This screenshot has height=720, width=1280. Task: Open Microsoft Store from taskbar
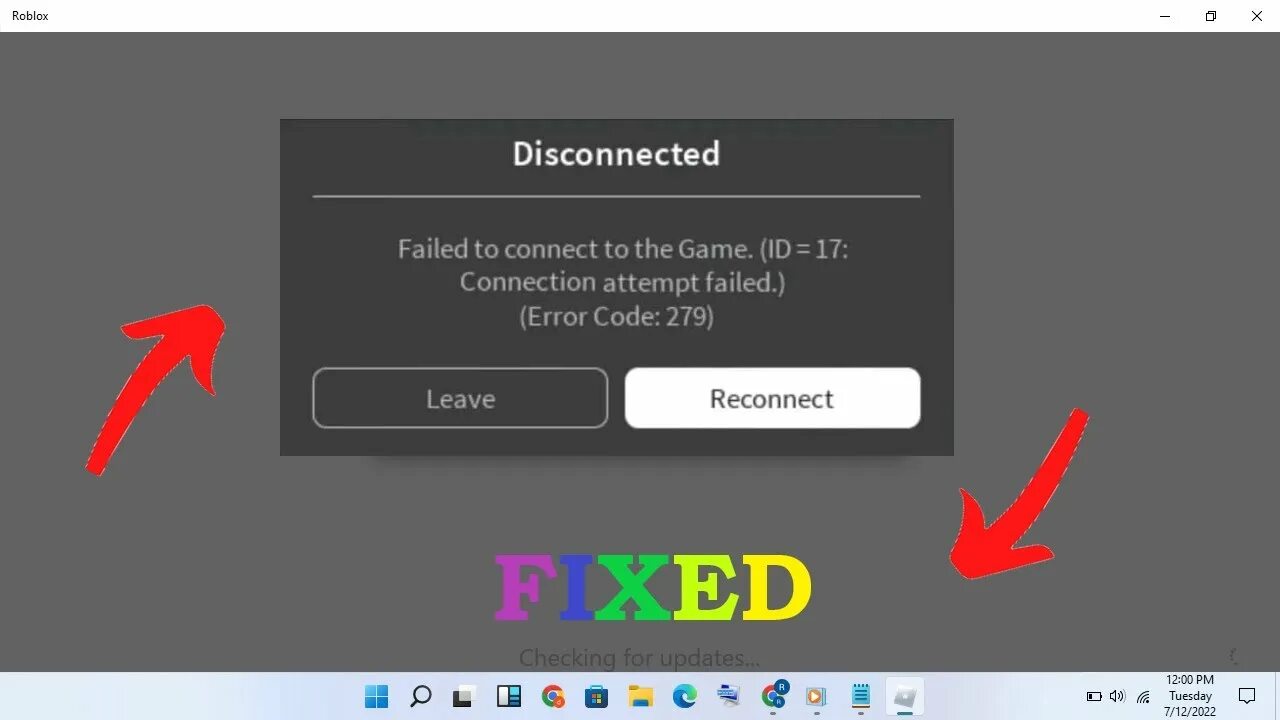click(597, 696)
